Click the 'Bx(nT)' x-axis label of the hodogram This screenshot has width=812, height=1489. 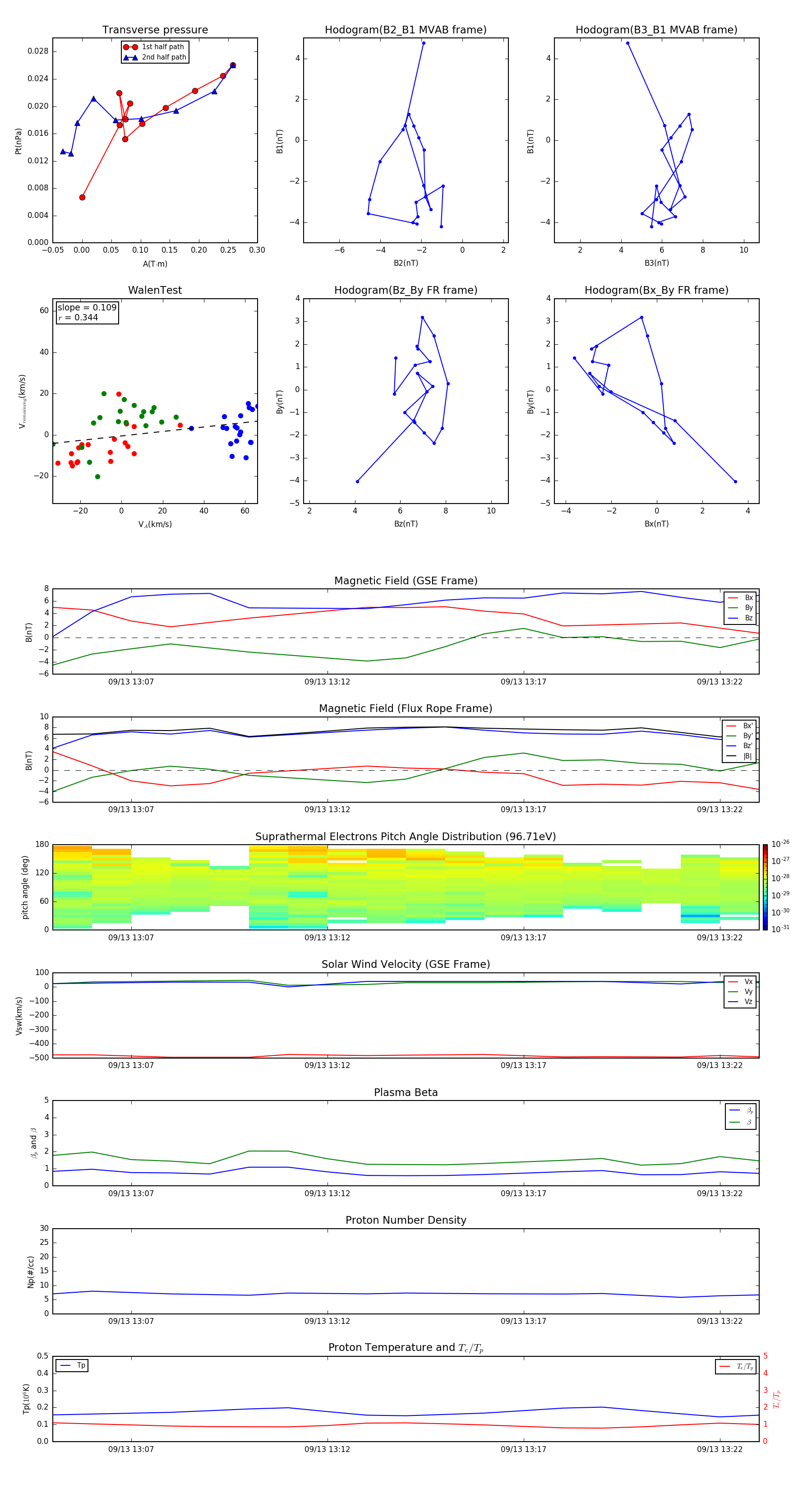[656, 524]
